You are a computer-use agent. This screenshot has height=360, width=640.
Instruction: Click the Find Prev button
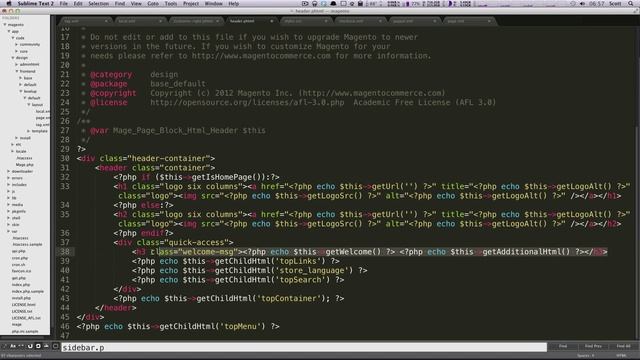click(x=593, y=346)
